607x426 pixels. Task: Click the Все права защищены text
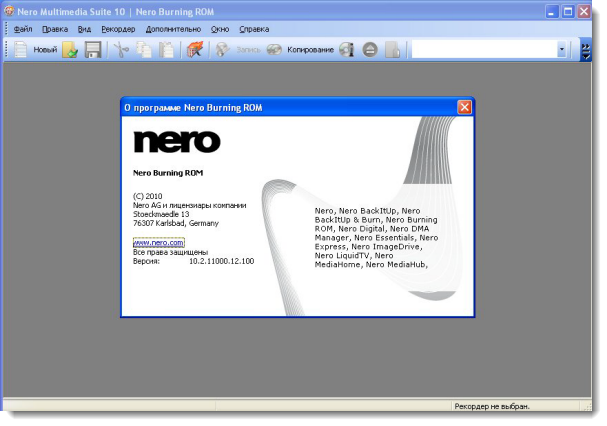(x=170, y=252)
